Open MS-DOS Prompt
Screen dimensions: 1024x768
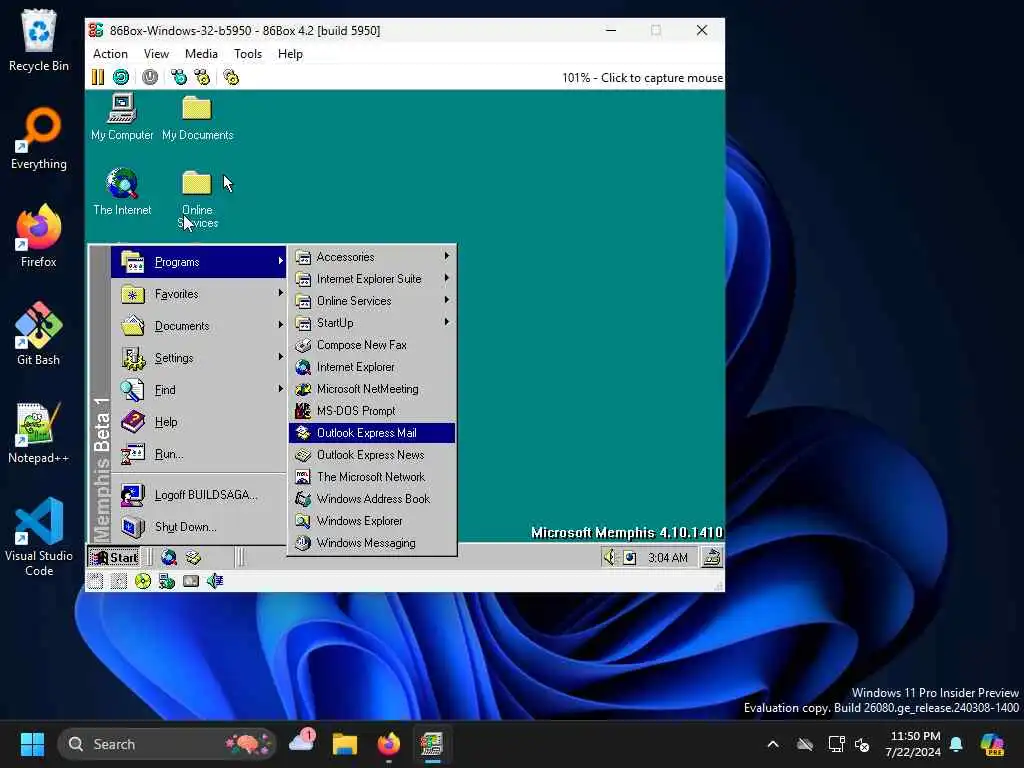click(372, 411)
